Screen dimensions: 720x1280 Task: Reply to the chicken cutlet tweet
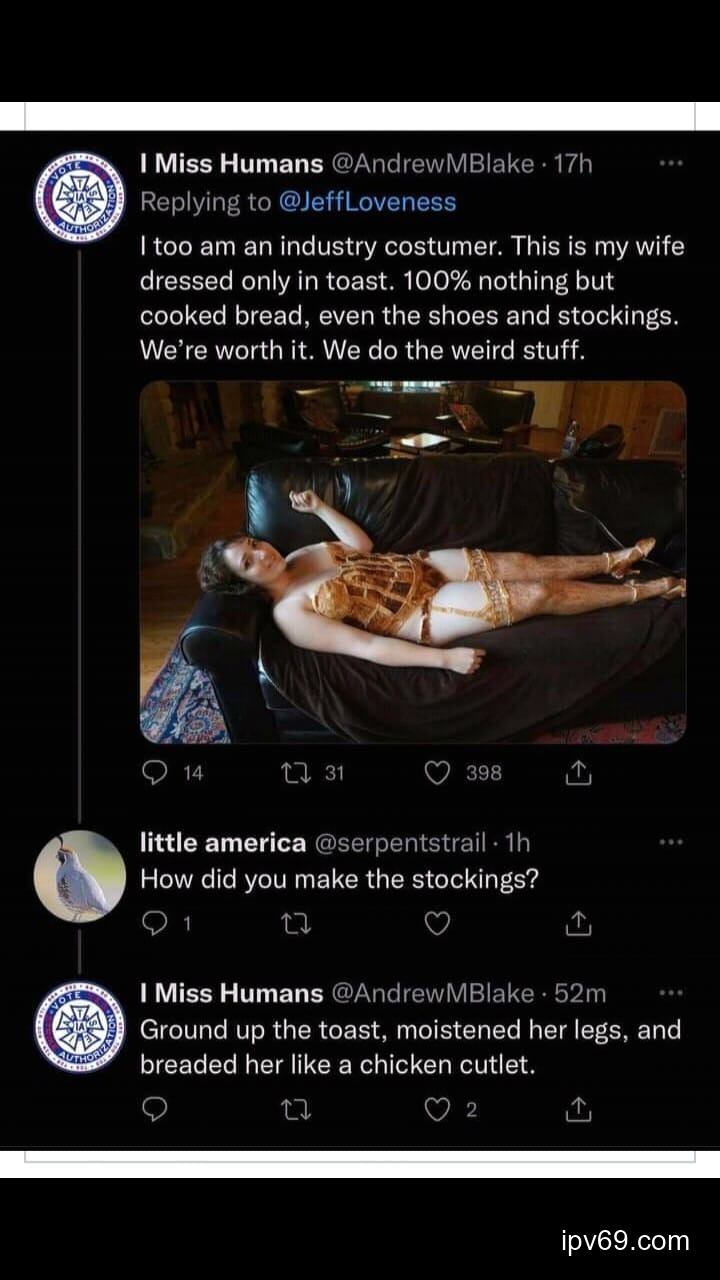(157, 1110)
